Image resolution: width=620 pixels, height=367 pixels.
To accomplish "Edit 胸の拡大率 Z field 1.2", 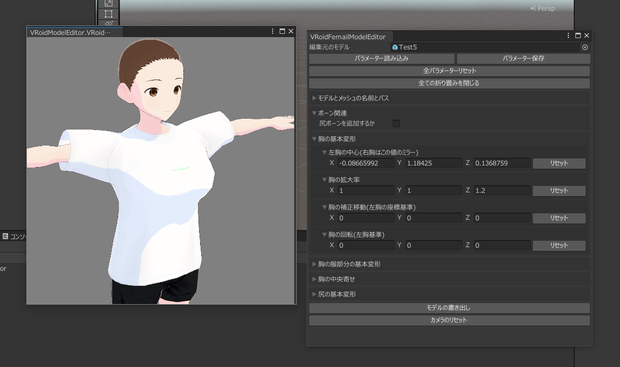I will tap(502, 191).
